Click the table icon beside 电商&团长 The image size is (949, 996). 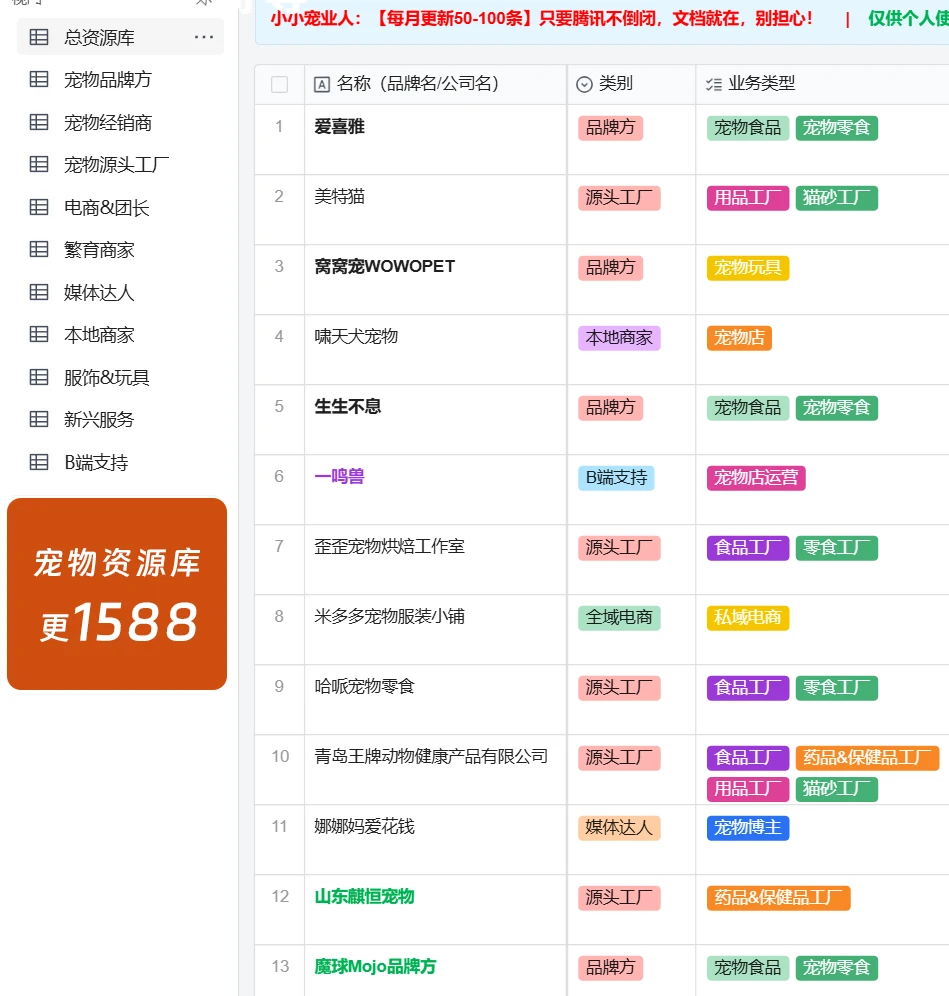[39, 207]
